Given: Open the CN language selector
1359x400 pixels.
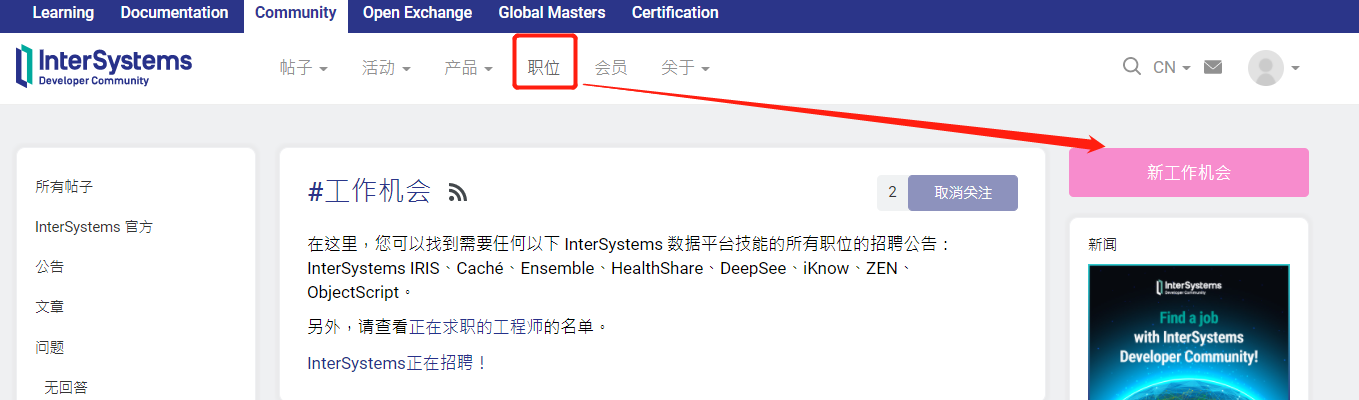Looking at the screenshot, I should click(1171, 68).
